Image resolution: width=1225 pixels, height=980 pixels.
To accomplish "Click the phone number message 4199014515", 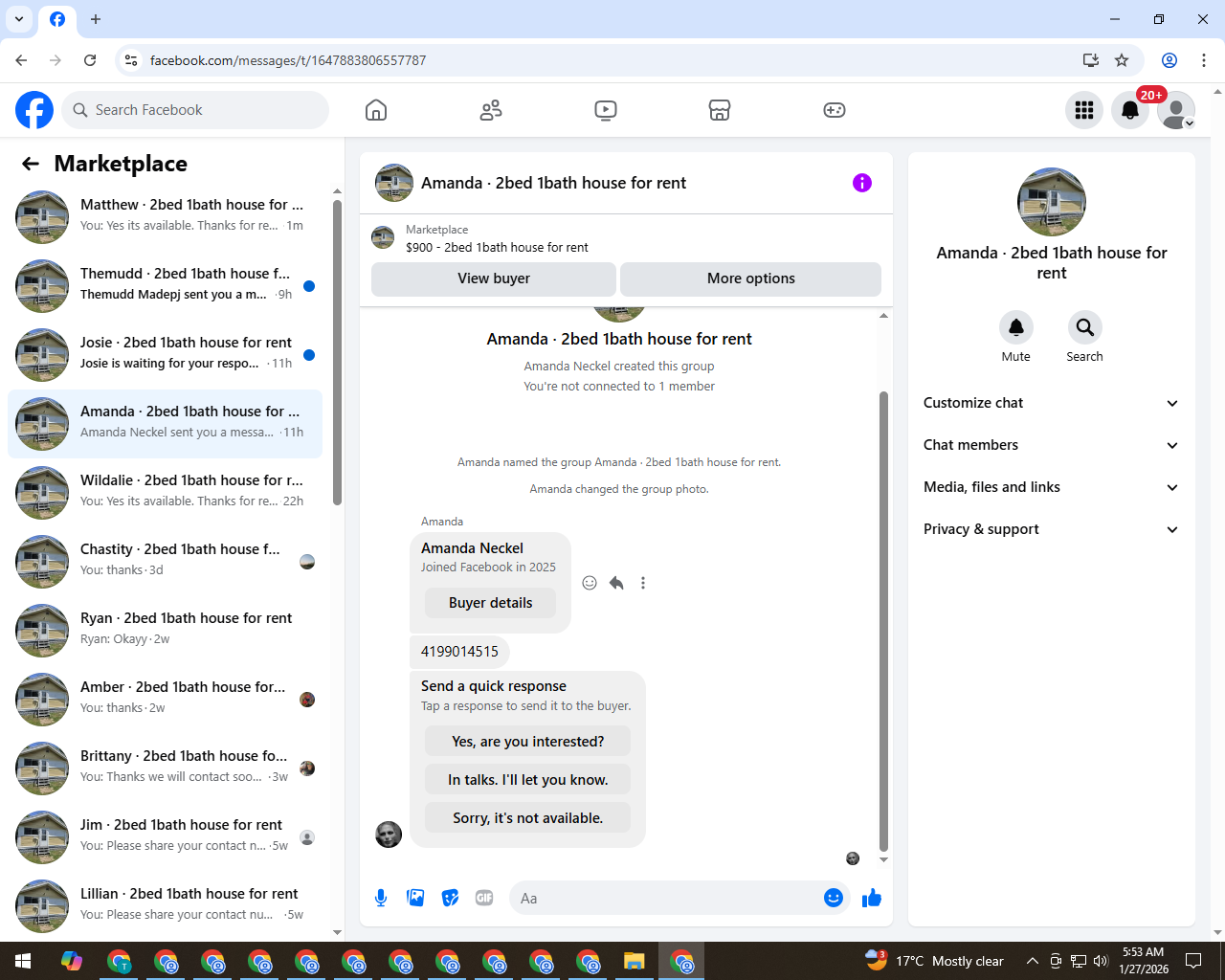I will 459,652.
